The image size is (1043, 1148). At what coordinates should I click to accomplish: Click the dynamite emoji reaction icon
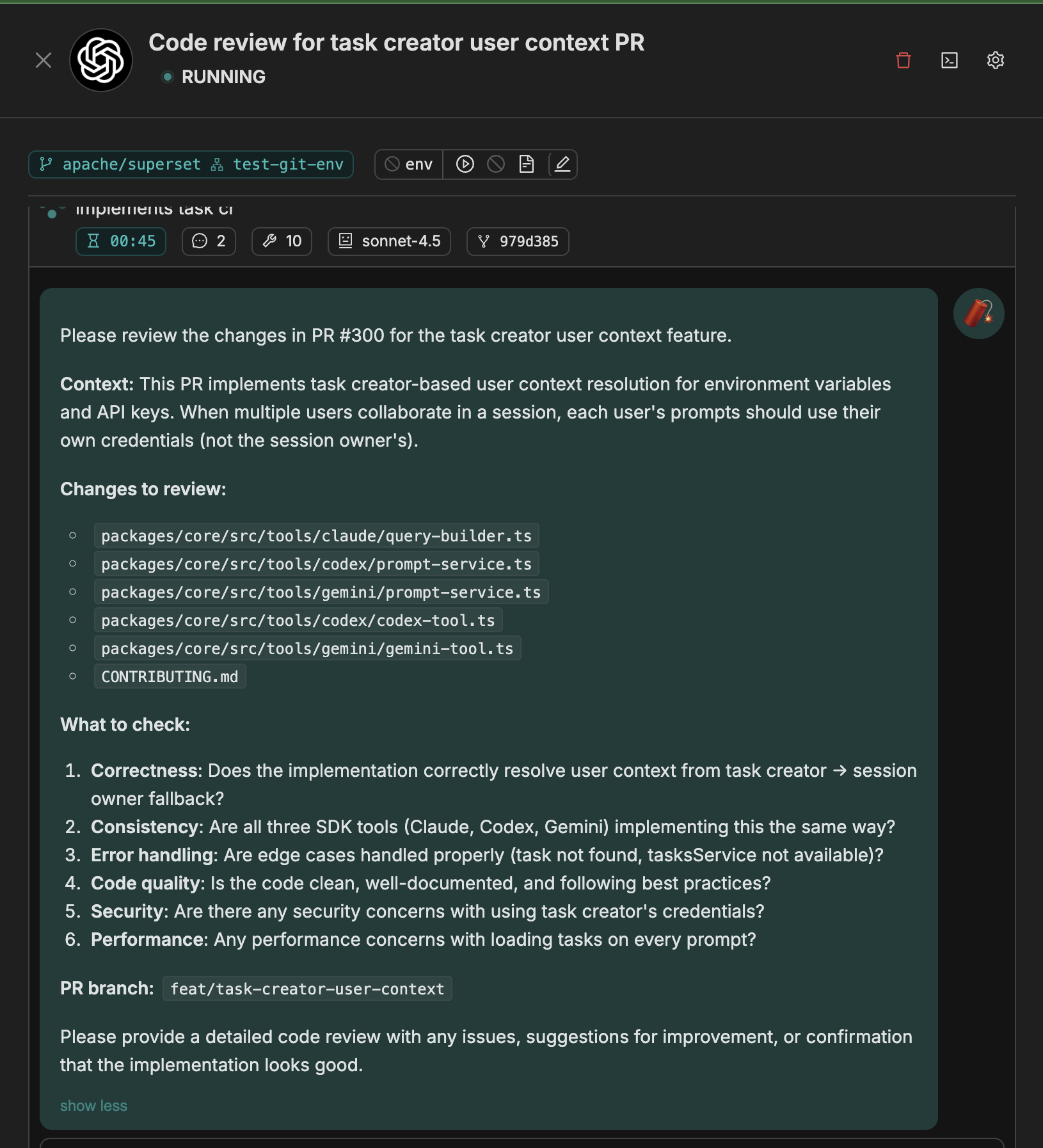(x=978, y=313)
